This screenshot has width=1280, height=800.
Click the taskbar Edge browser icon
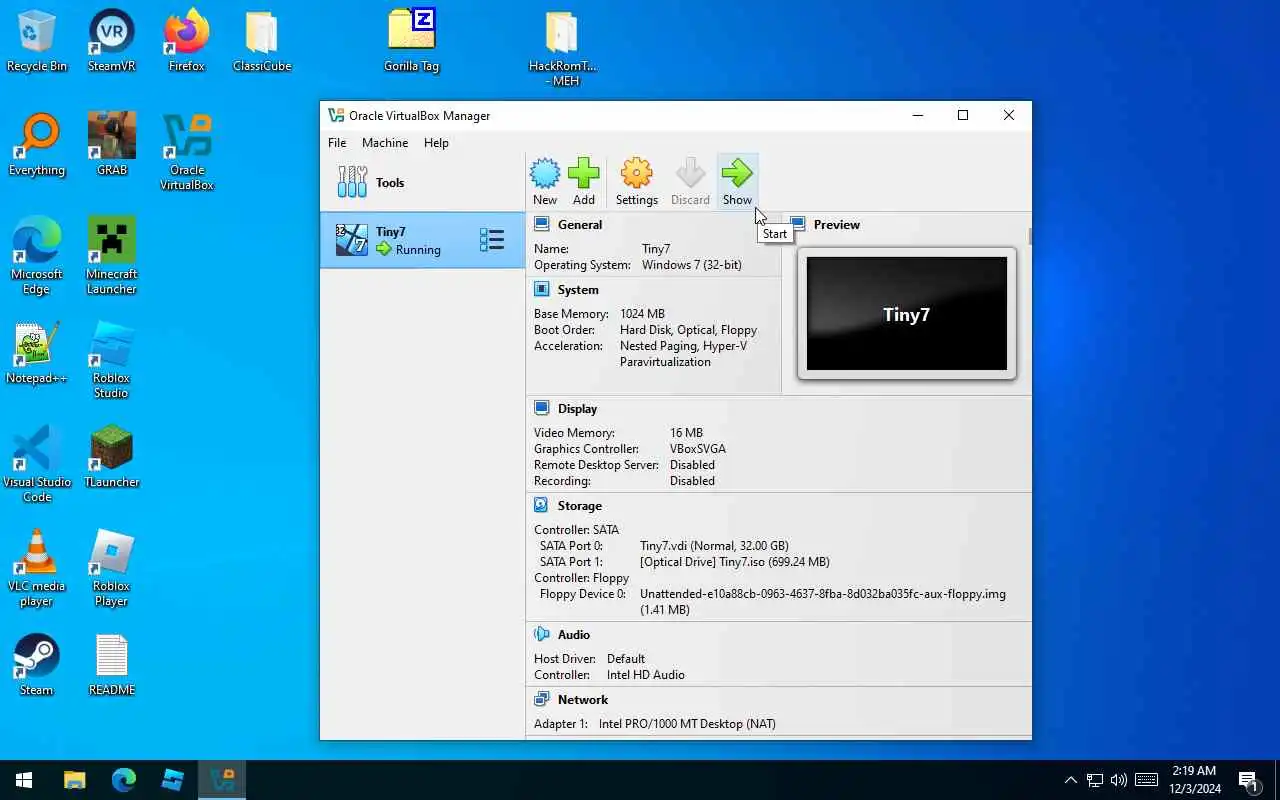coord(124,780)
